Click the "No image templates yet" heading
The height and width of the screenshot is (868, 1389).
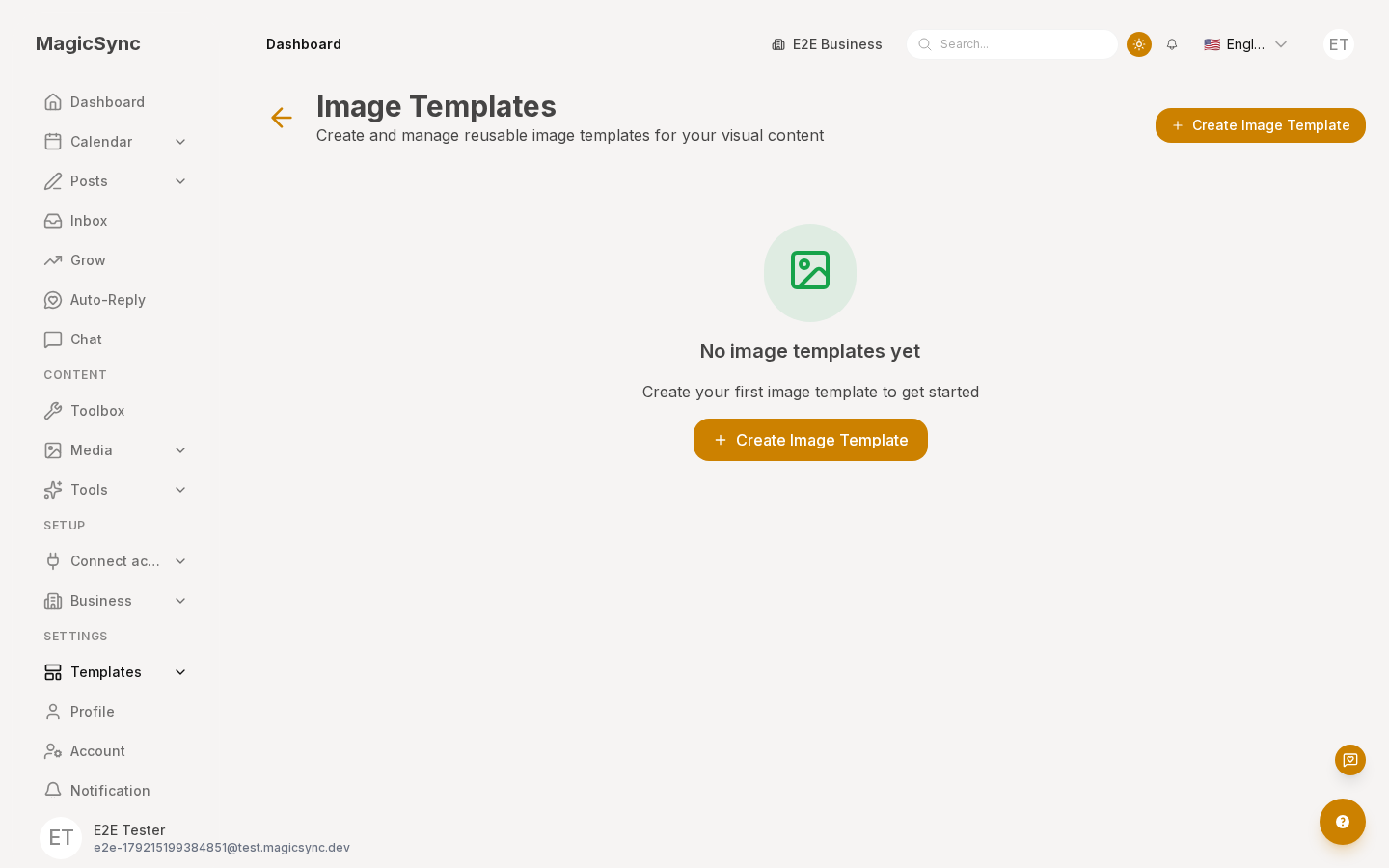(810, 351)
